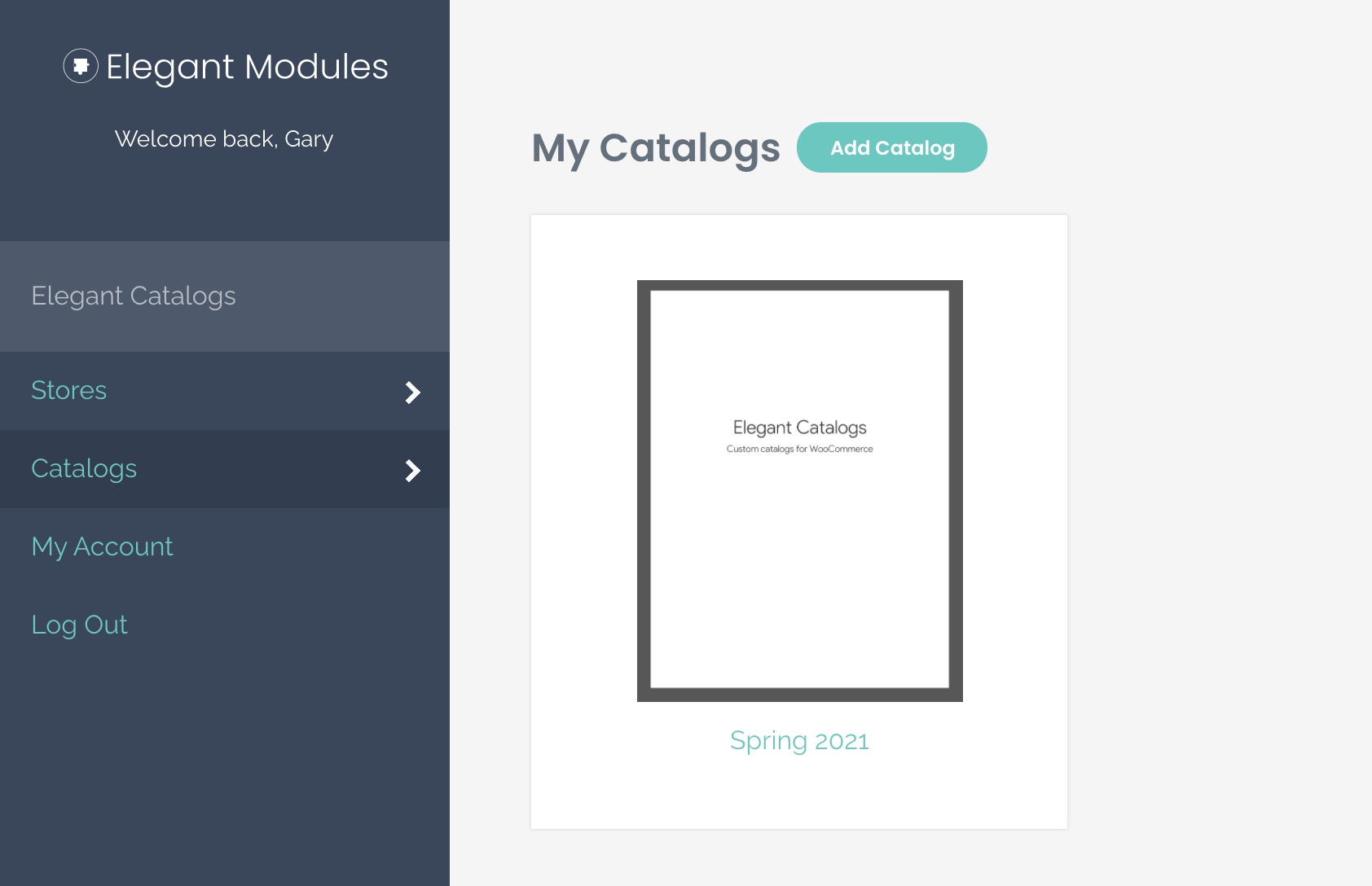Open the Stores menu item
The image size is (1372, 886).
point(225,391)
